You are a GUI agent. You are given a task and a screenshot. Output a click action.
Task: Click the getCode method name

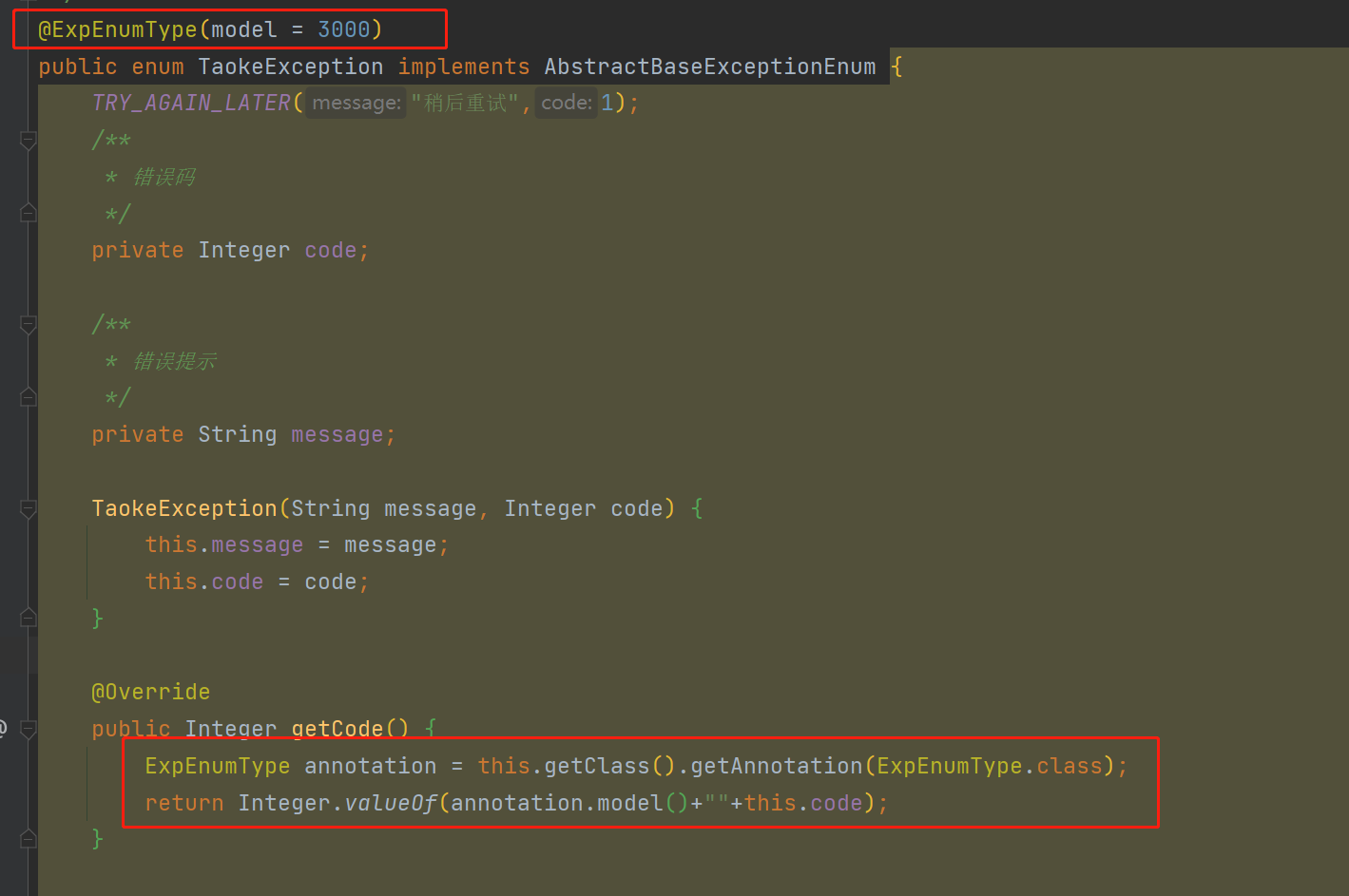337,729
